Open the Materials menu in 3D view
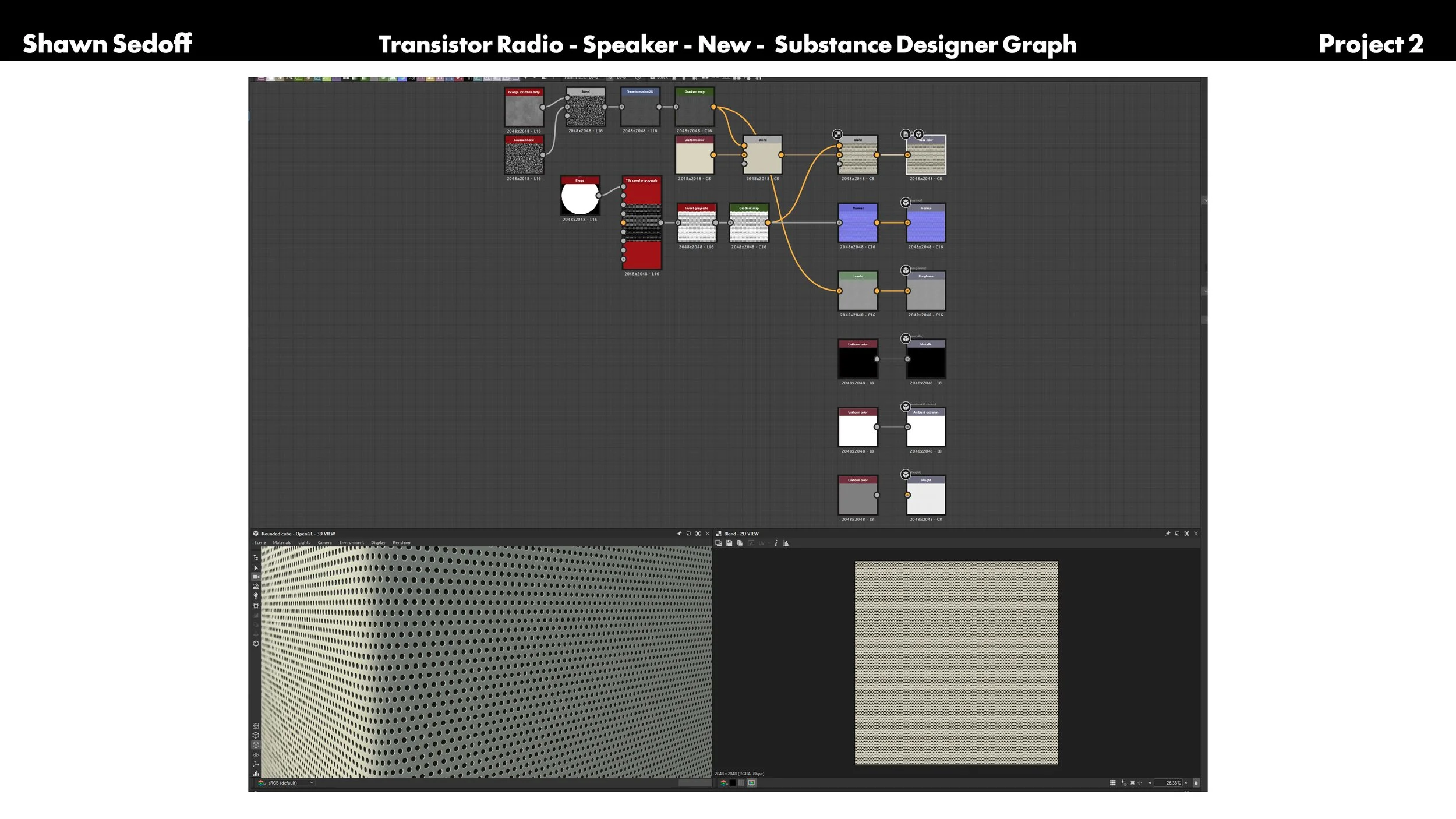 coord(282,542)
